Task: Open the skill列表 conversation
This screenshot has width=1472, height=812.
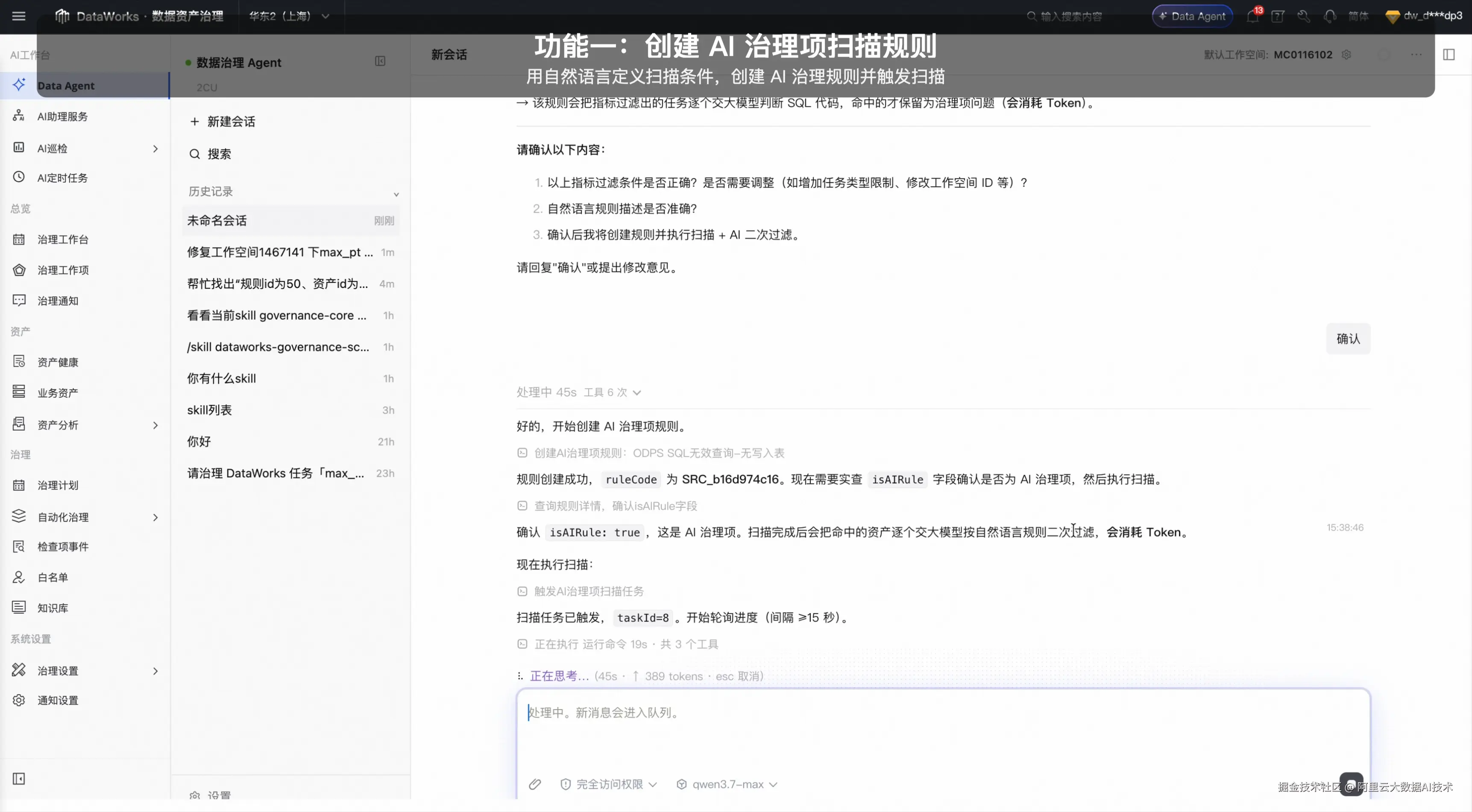Action: tap(291, 410)
